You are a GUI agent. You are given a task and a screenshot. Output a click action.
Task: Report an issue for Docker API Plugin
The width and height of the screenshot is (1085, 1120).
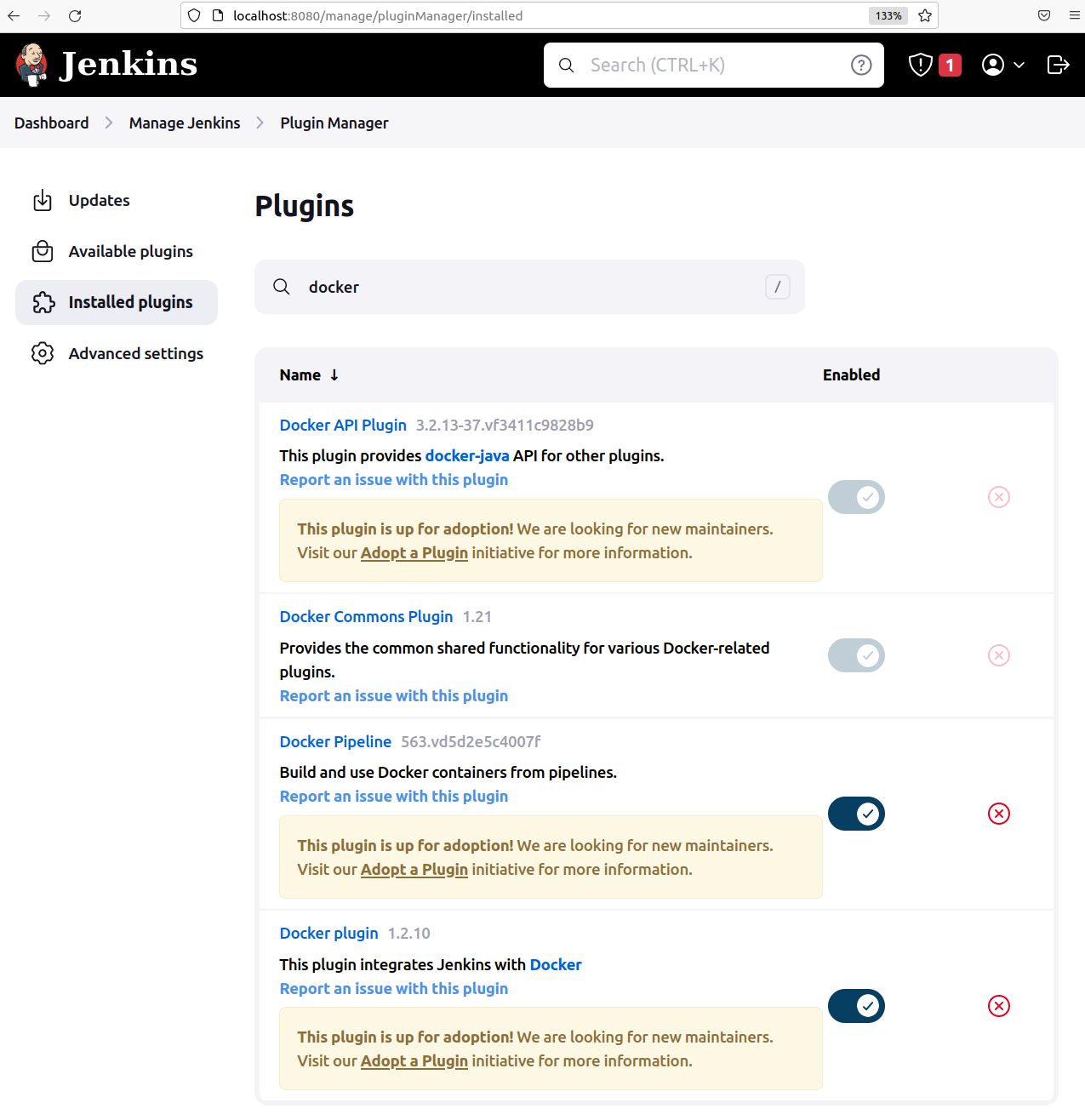click(394, 480)
